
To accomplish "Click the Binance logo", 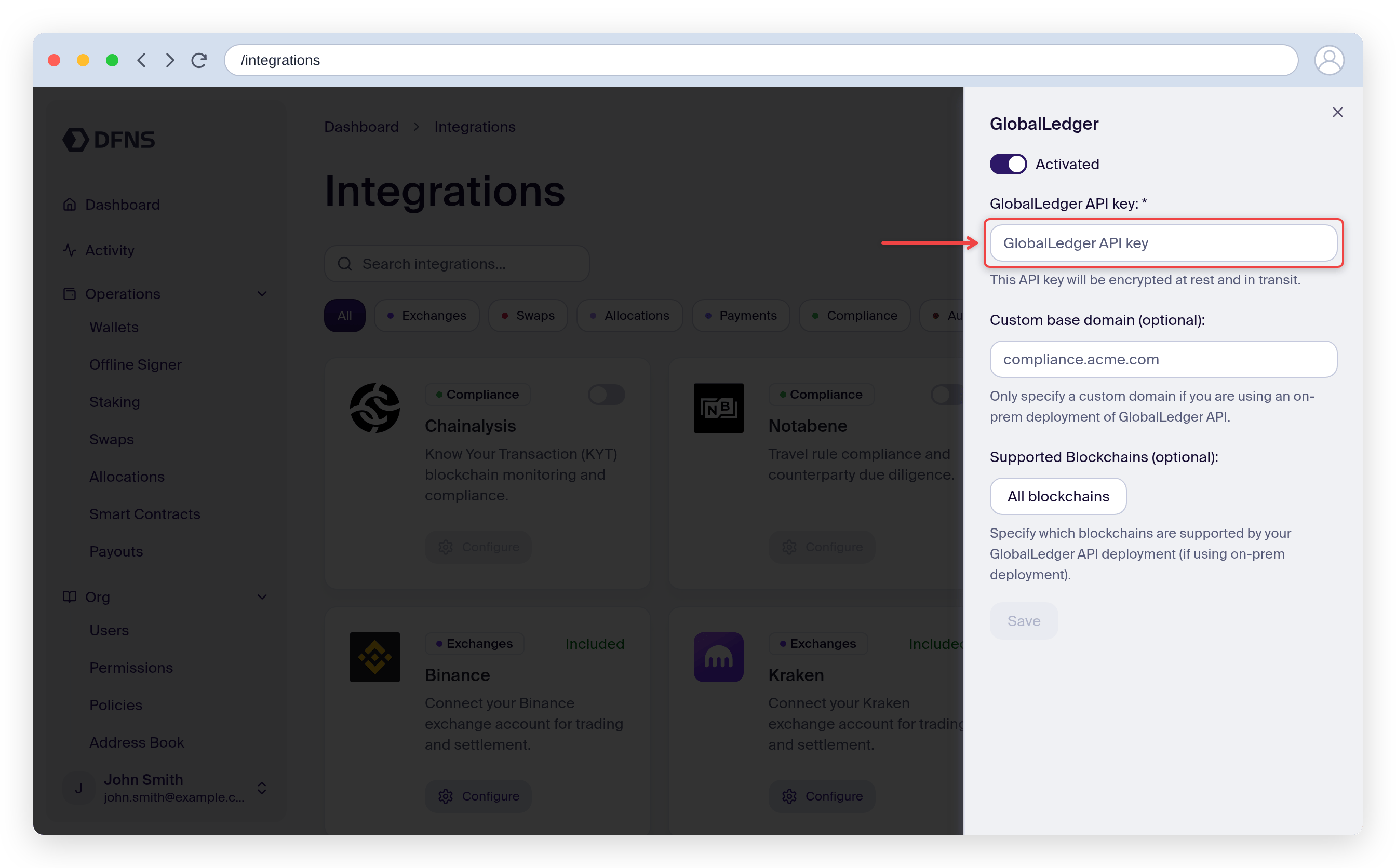I will point(375,657).
